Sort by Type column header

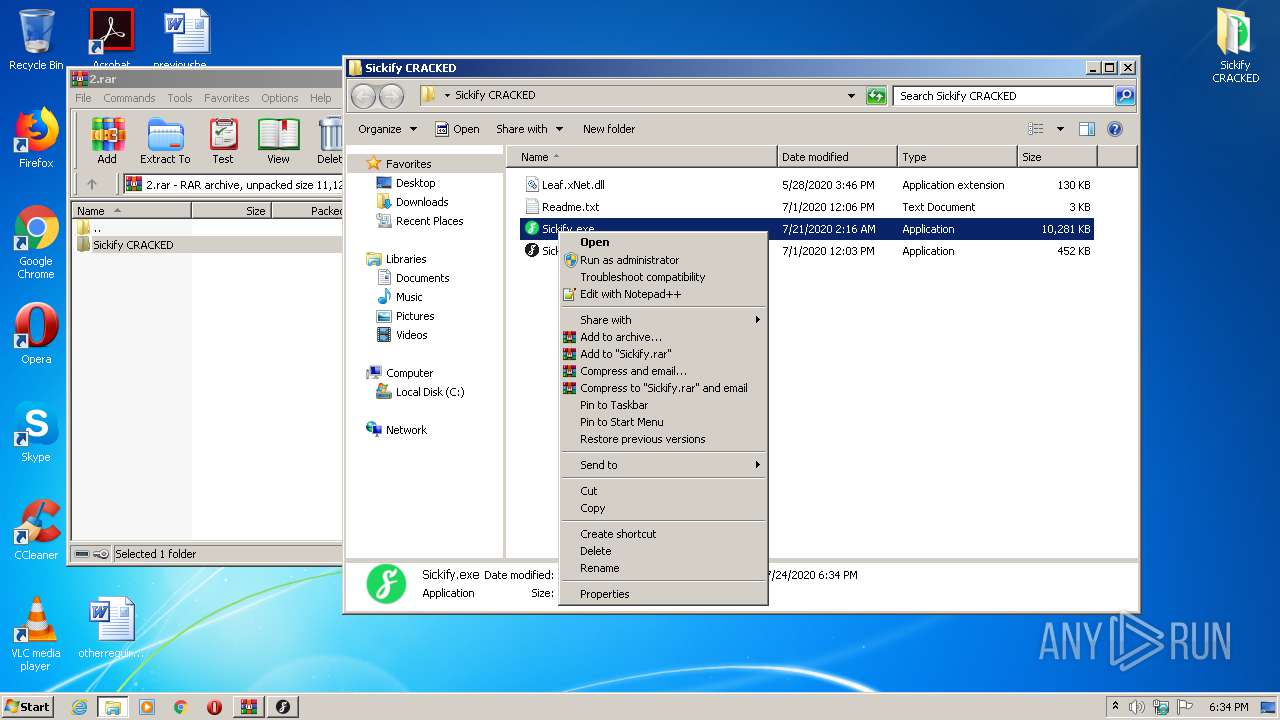tap(956, 157)
